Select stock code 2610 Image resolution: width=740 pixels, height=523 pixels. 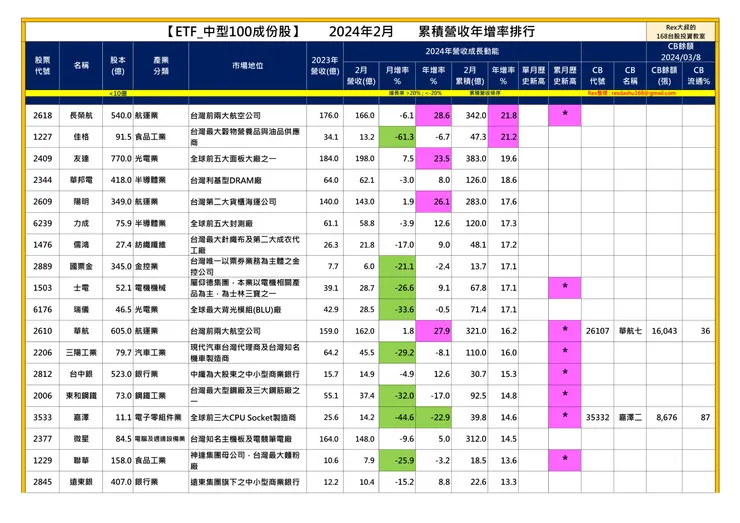[x=42, y=331]
